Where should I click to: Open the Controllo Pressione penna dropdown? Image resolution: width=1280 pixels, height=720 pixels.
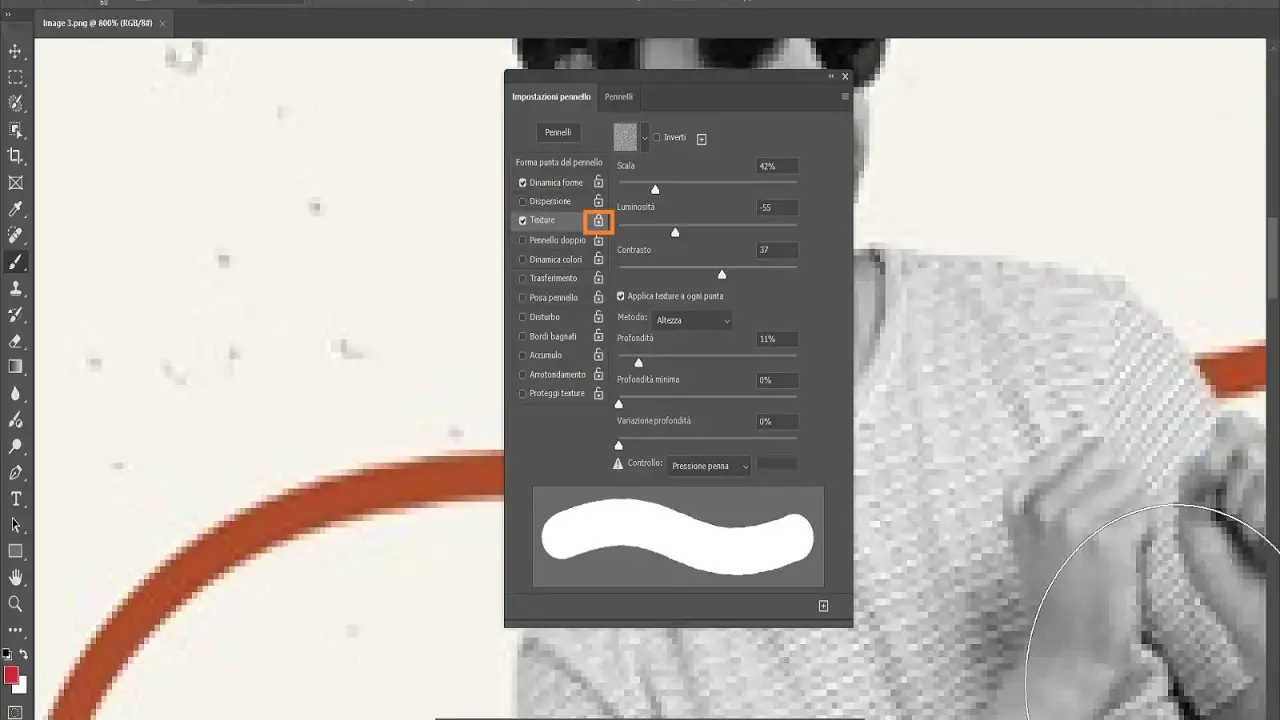pyautogui.click(x=709, y=466)
